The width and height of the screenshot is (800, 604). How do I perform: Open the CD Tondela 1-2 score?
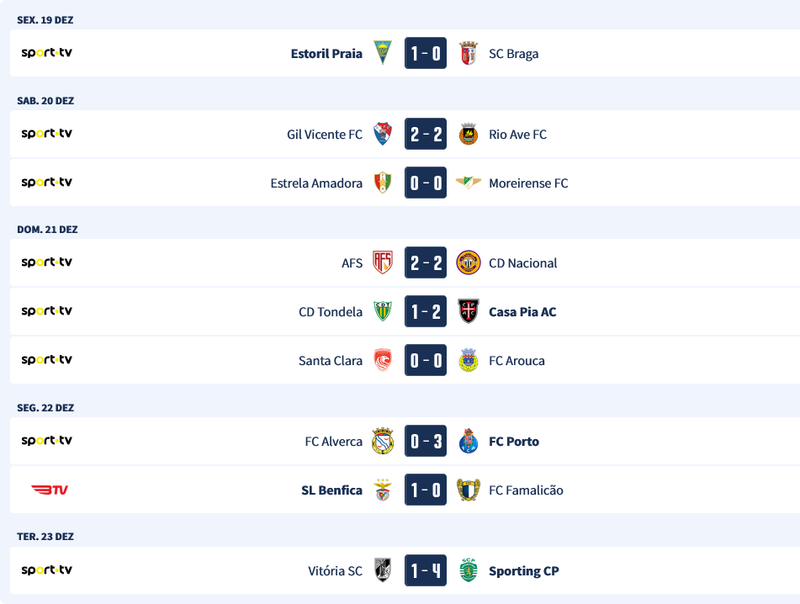pos(425,312)
